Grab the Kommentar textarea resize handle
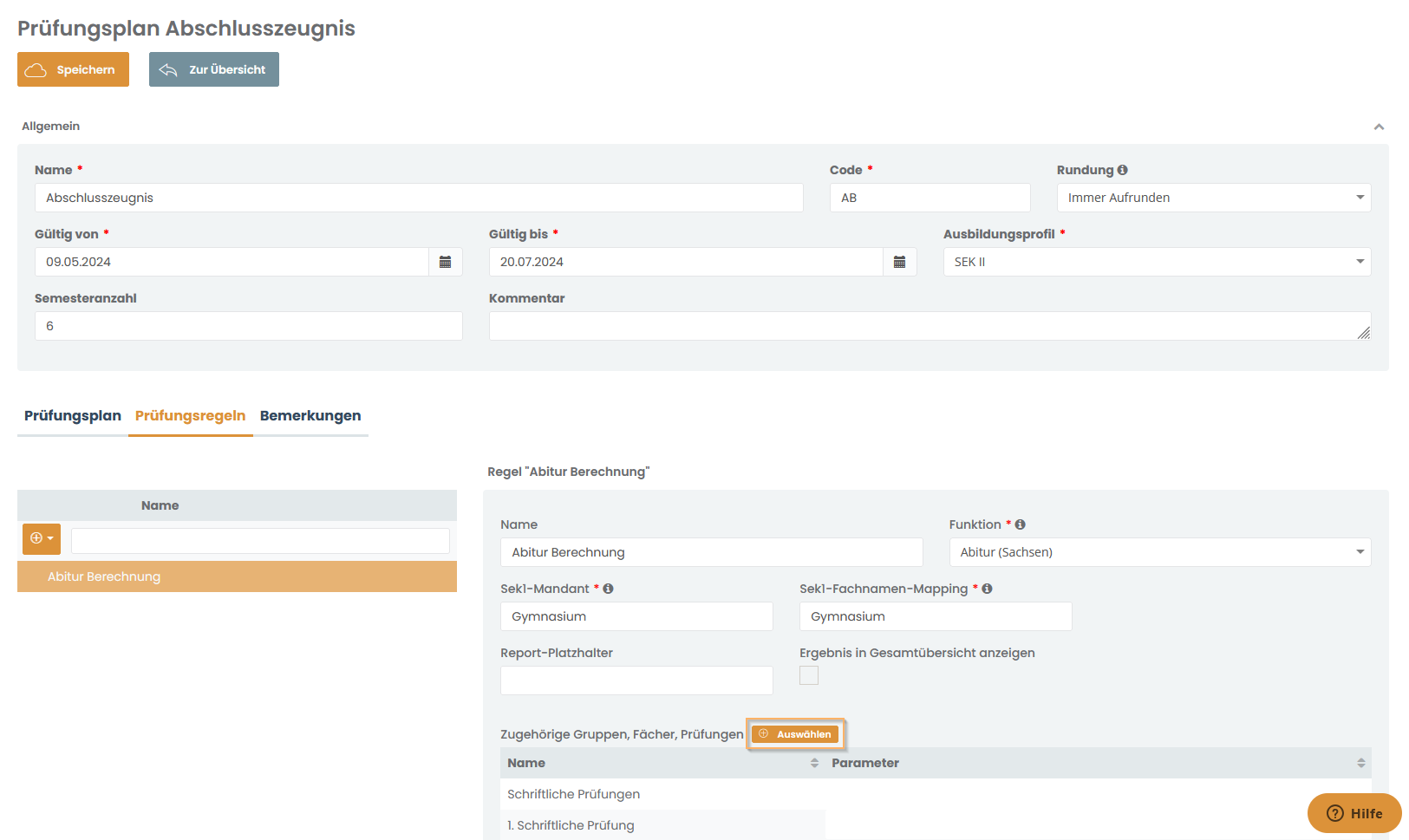Image resolution: width=1409 pixels, height=840 pixels. (x=1364, y=333)
